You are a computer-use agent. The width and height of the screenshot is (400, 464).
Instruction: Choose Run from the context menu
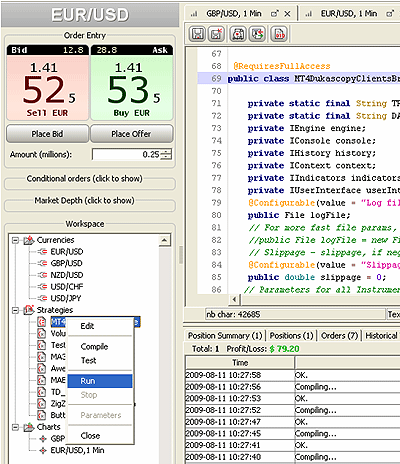tap(100, 381)
